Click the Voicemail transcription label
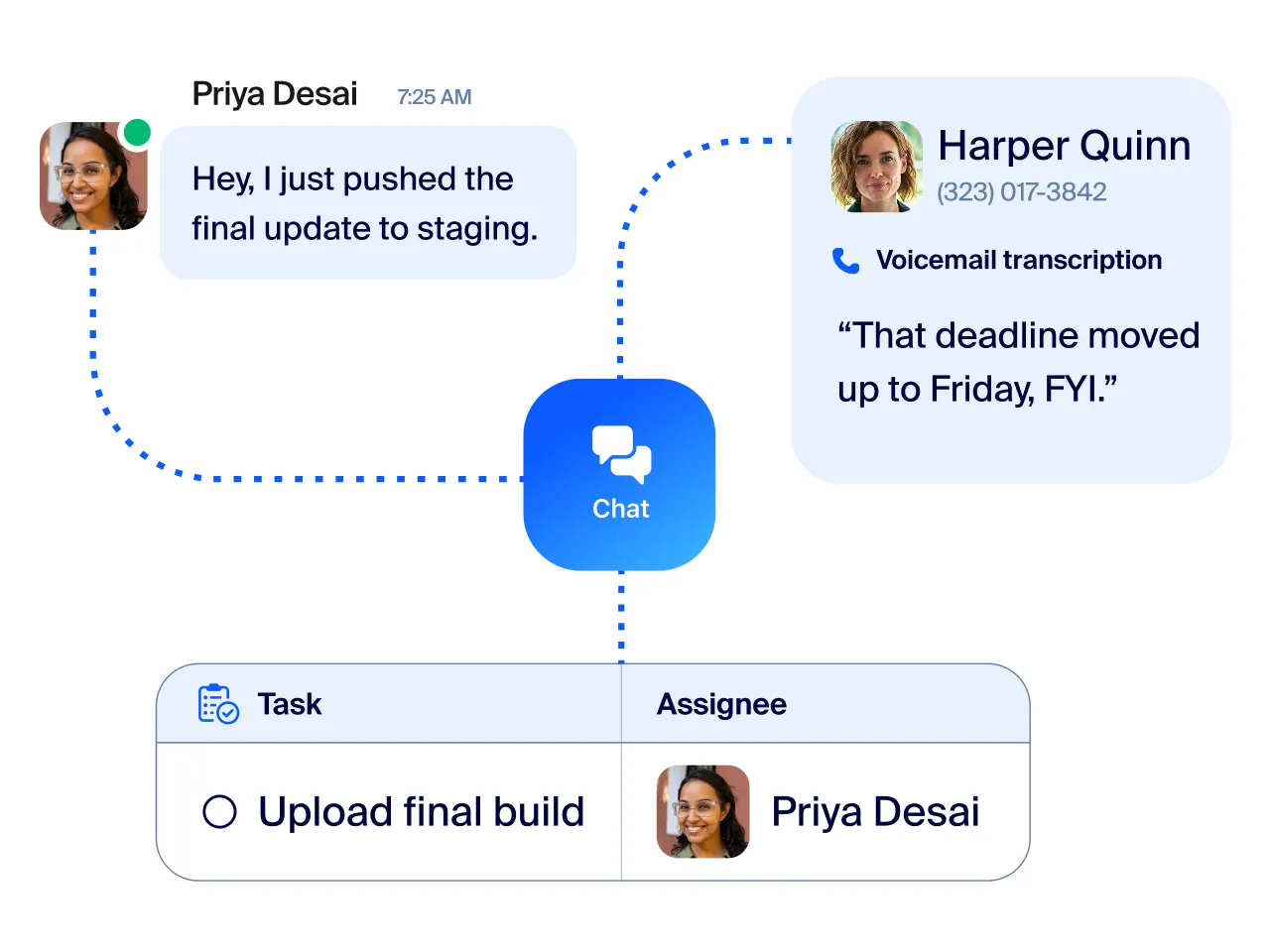 [1019, 260]
